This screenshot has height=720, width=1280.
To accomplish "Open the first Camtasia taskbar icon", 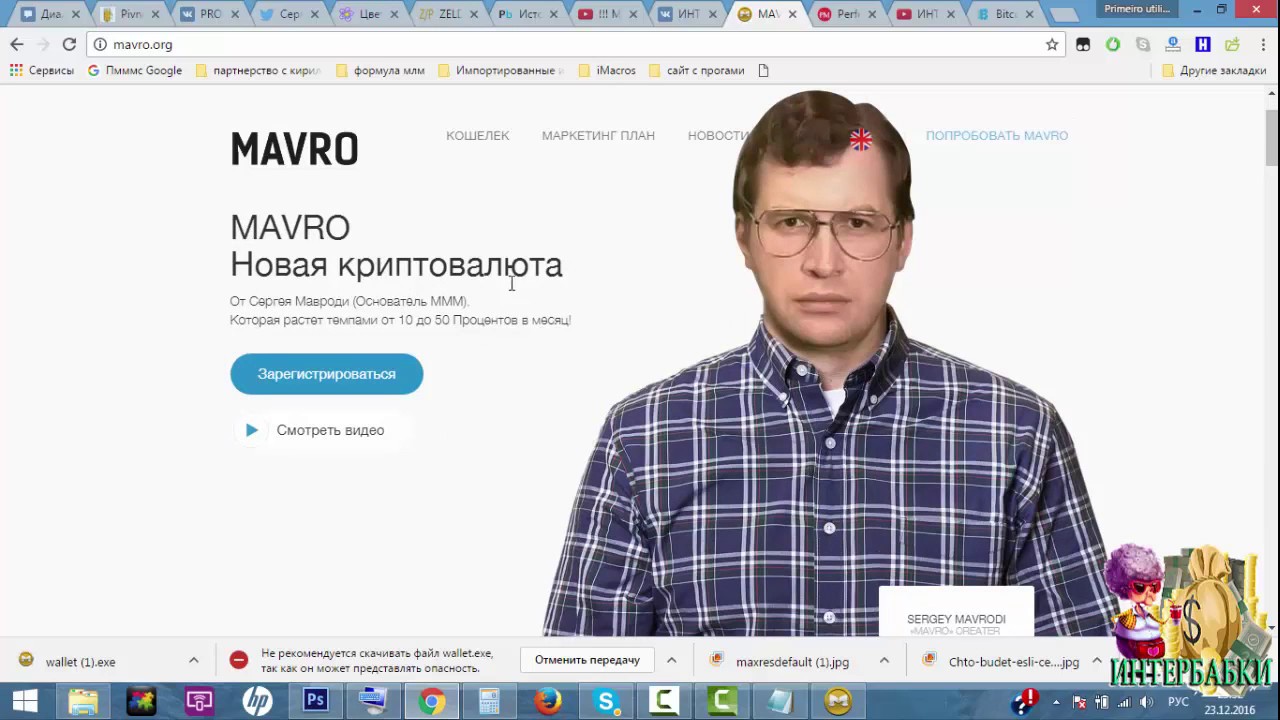I will [x=663, y=702].
